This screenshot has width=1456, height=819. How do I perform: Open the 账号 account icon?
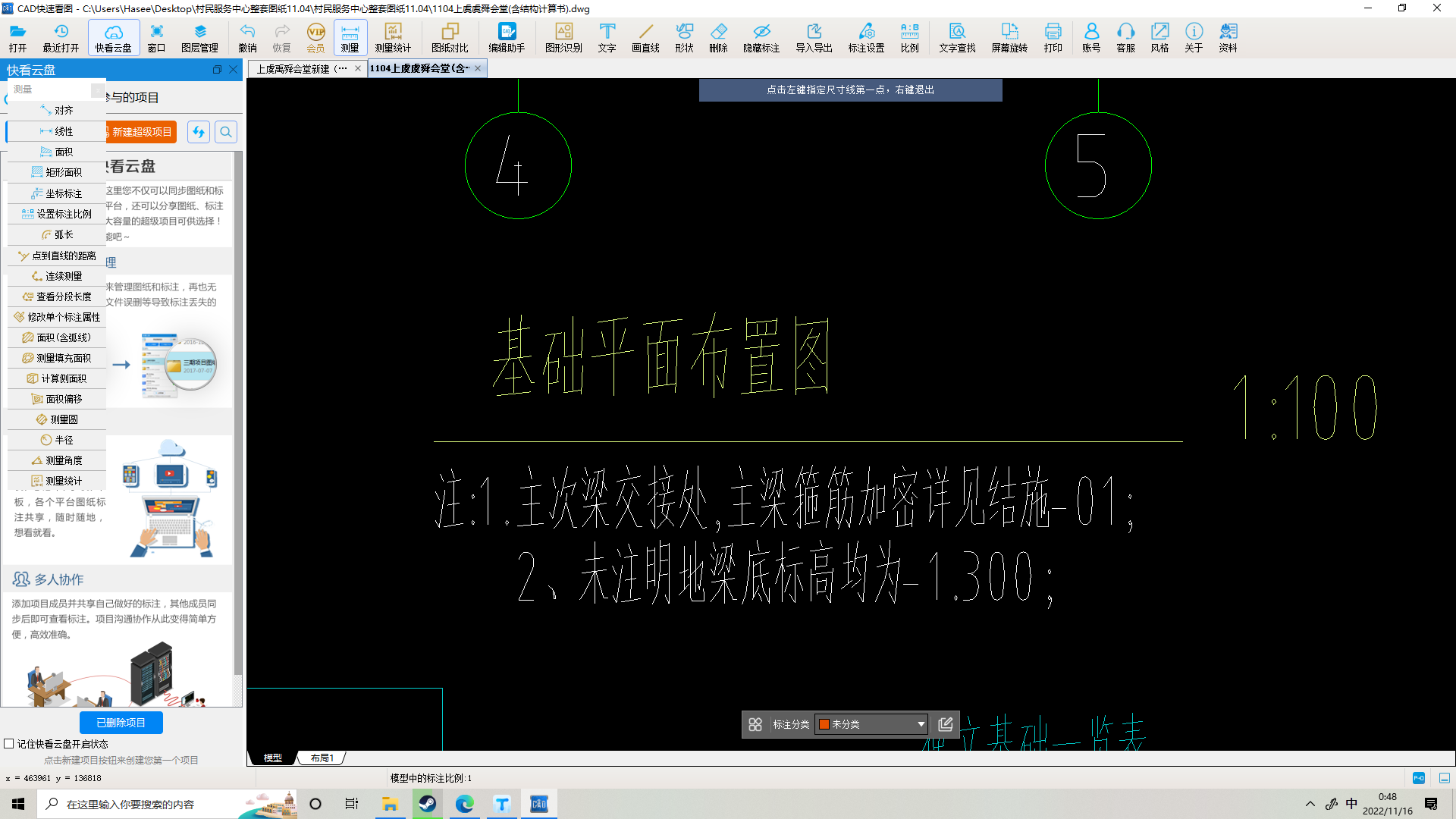pyautogui.click(x=1091, y=37)
